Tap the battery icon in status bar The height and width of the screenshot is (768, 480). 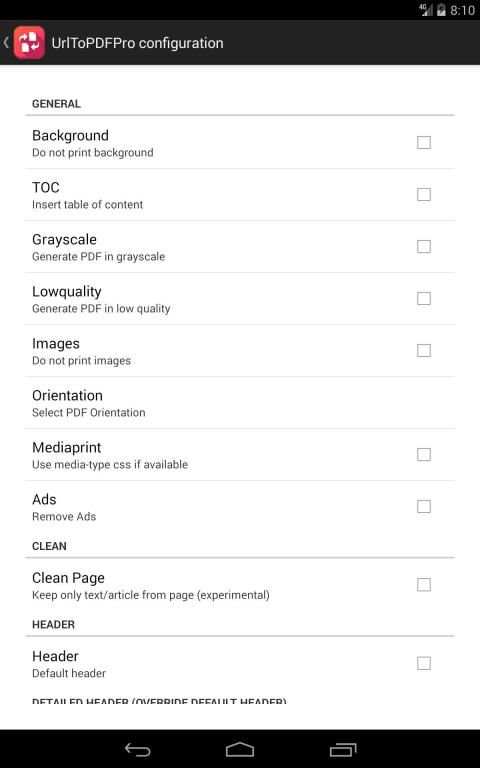click(441, 10)
